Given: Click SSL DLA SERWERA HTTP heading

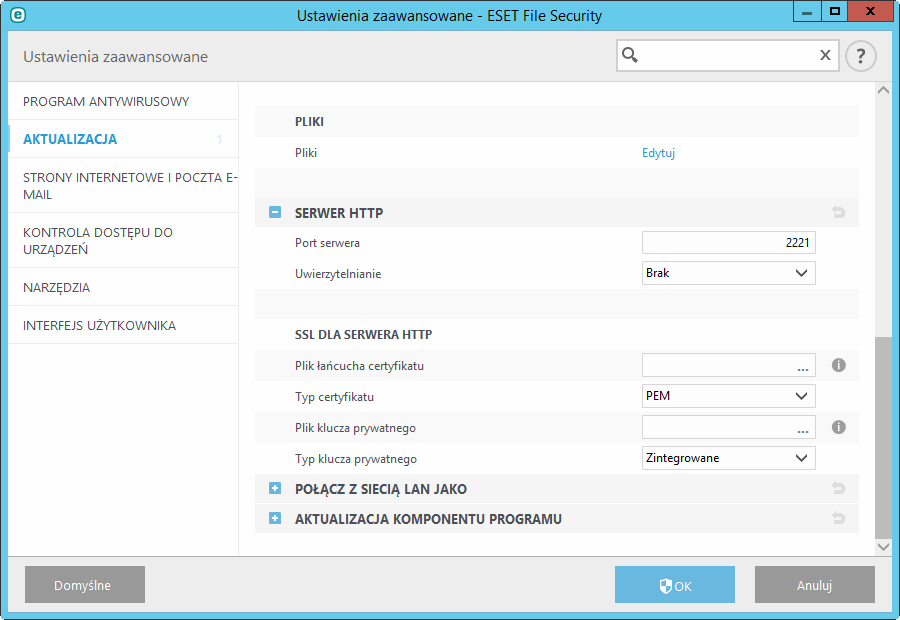Looking at the screenshot, I should coord(363,335).
